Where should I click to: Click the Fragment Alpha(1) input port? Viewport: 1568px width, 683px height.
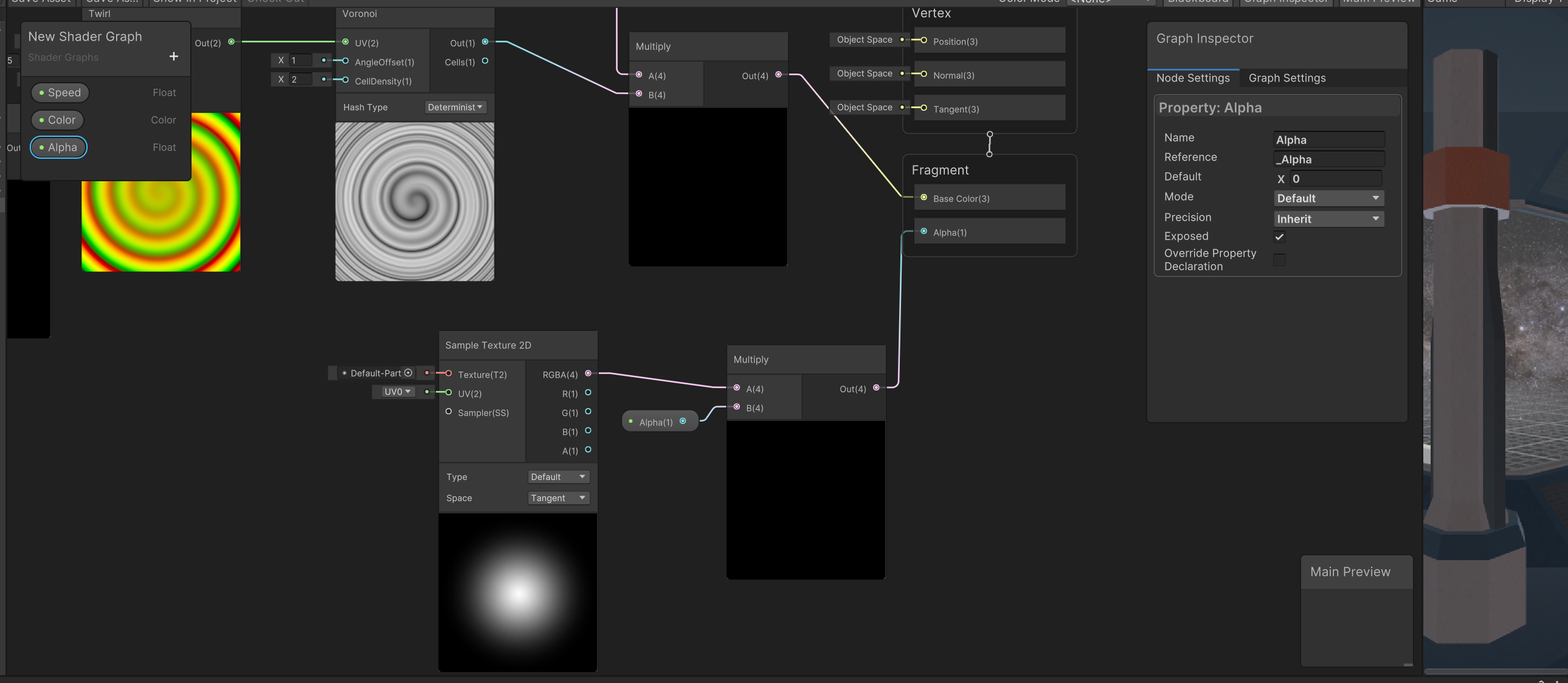point(924,231)
